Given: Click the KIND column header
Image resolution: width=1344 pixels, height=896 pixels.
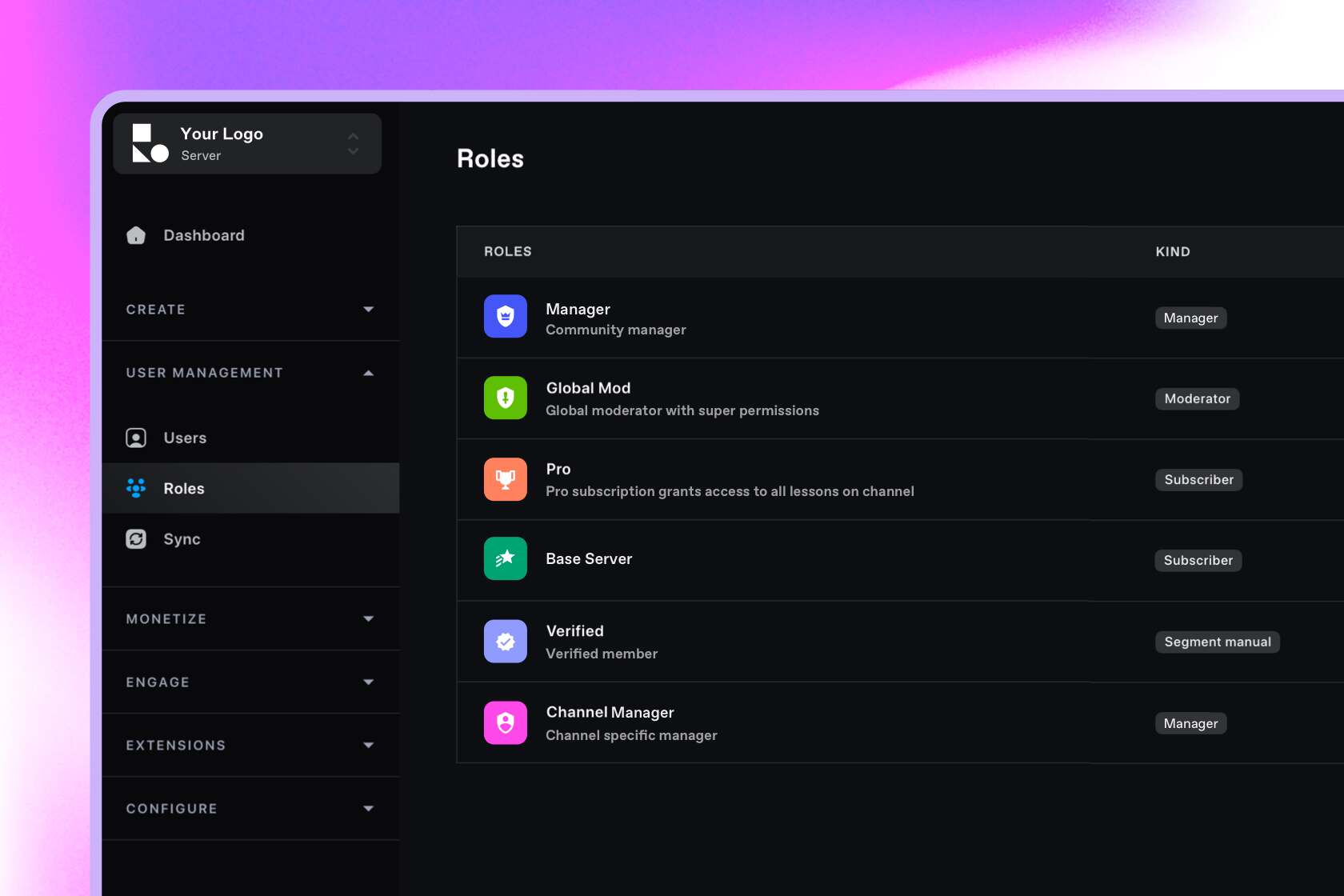Looking at the screenshot, I should pyautogui.click(x=1173, y=251).
